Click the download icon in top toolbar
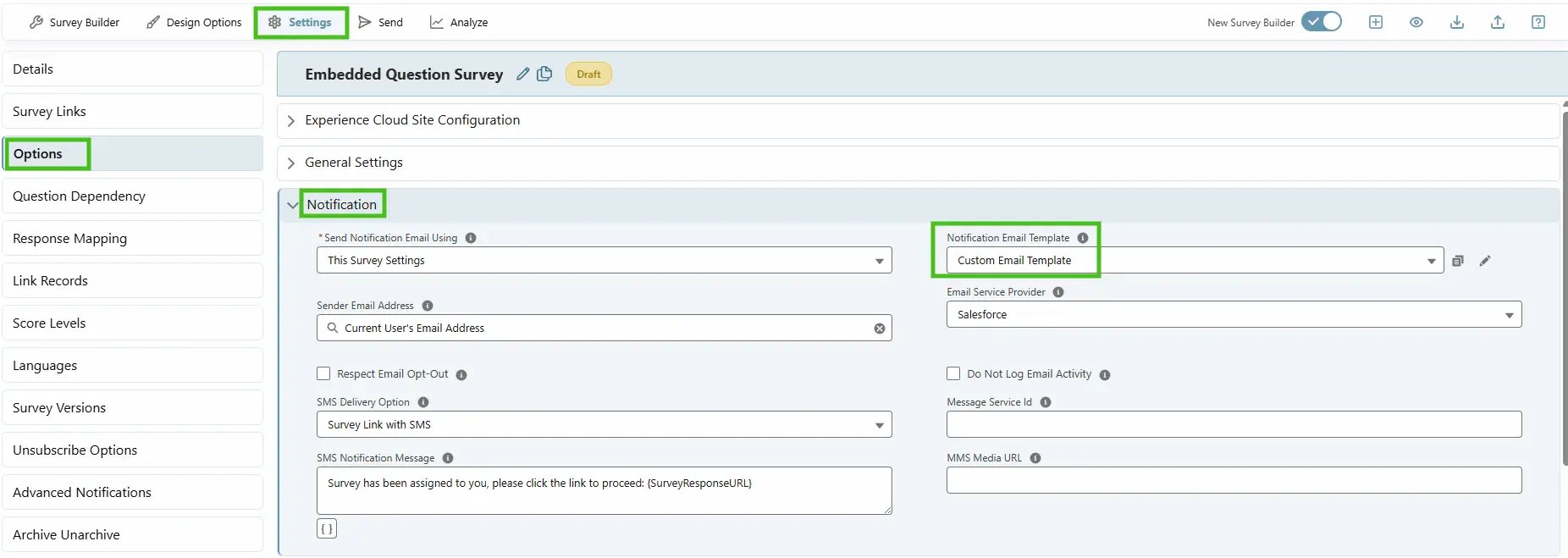The height and width of the screenshot is (558, 1568). 1457,22
